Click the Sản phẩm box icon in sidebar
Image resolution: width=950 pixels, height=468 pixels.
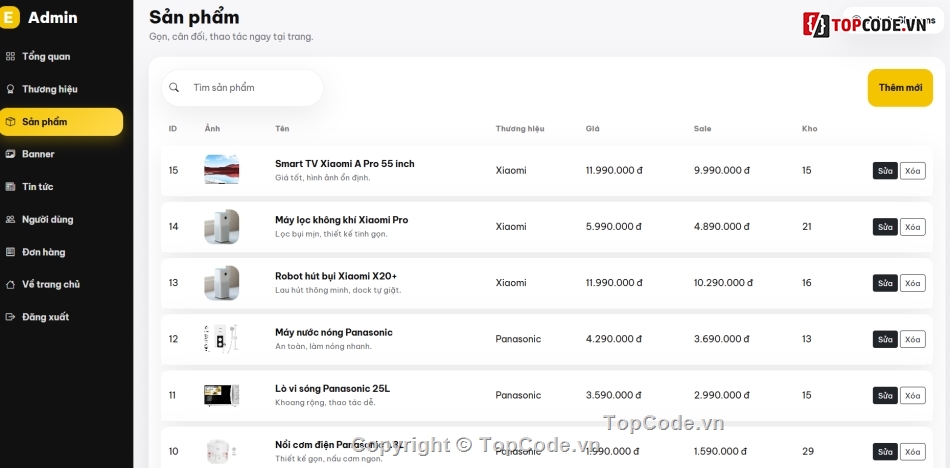10,122
